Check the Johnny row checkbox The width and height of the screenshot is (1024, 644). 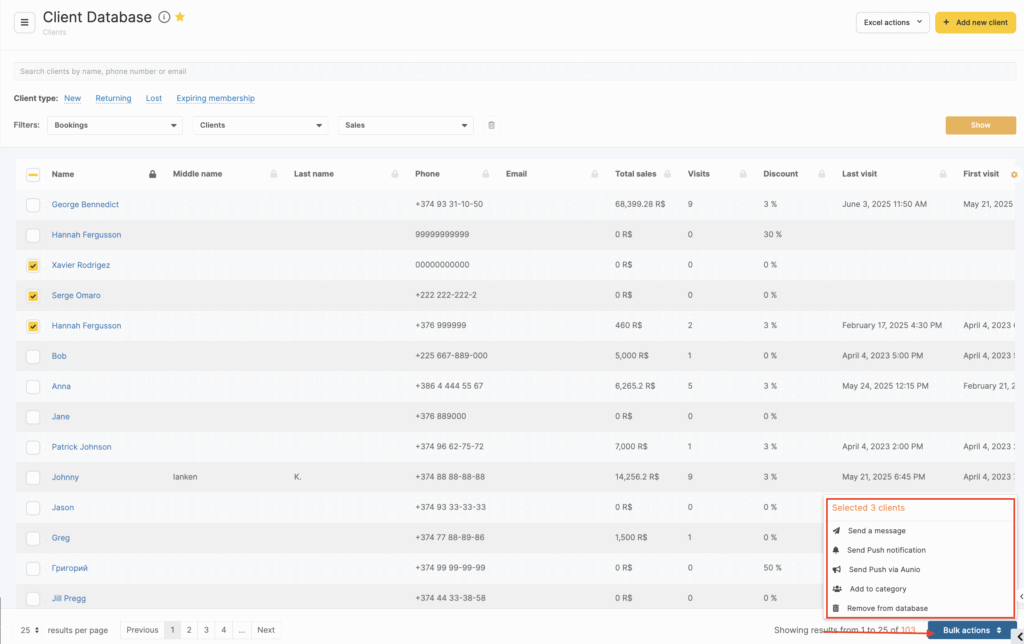[33, 477]
